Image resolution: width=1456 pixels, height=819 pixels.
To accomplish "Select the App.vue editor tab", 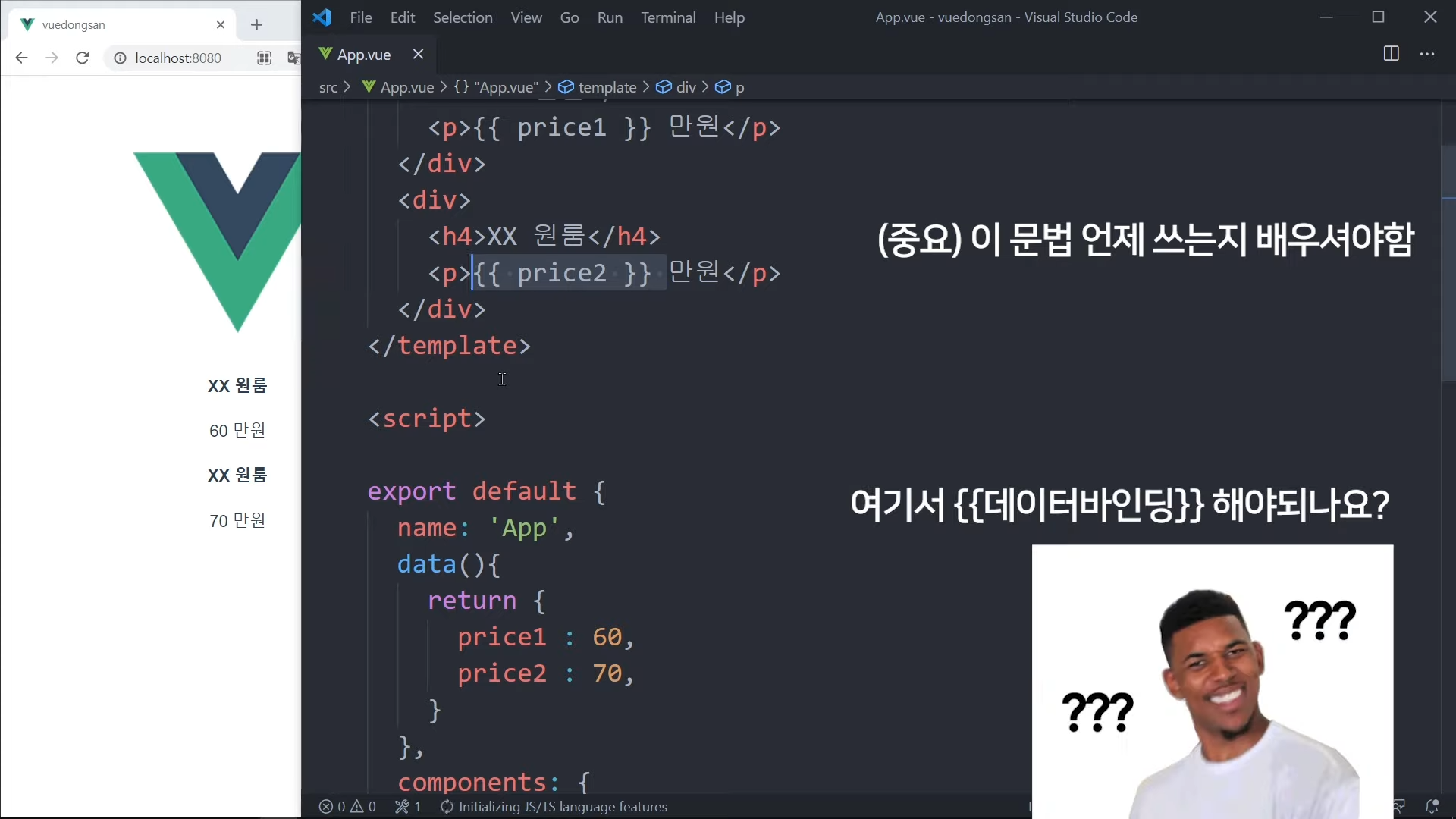I will (x=363, y=55).
